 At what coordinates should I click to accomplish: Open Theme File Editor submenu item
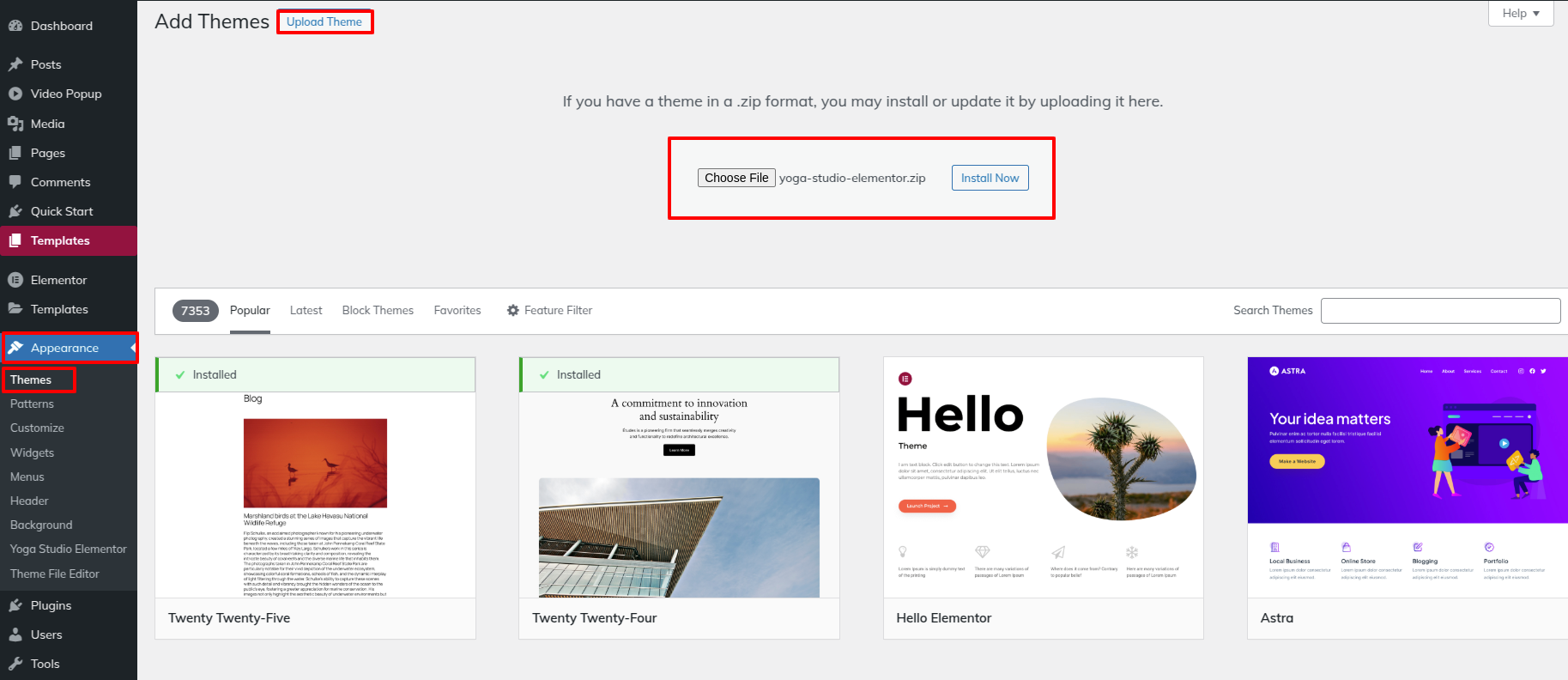[x=55, y=574]
